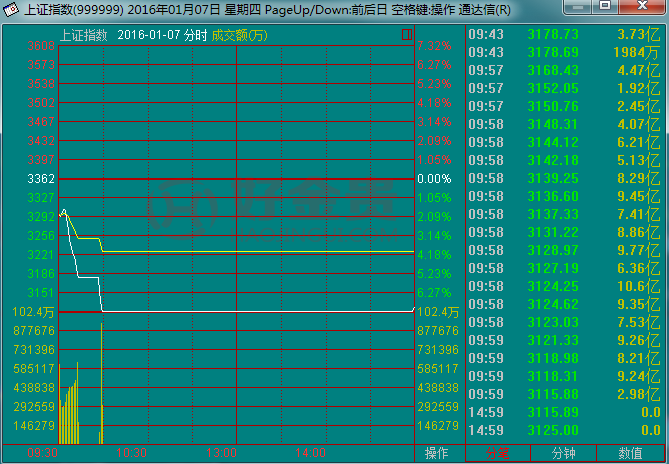
Task: Click the app icon in the title bar
Action: [x=11, y=10]
